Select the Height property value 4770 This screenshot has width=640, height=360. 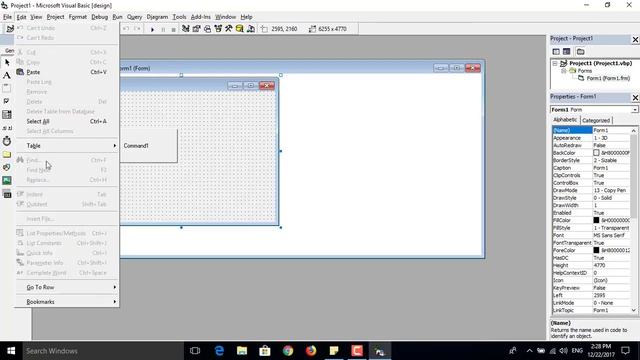tap(611, 265)
